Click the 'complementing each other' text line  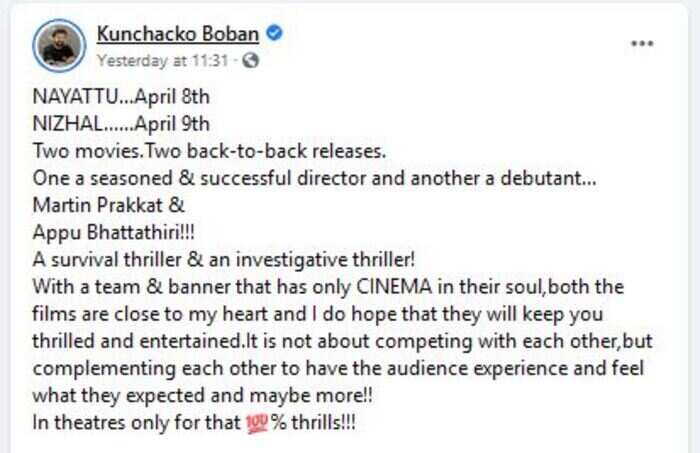[338, 369]
